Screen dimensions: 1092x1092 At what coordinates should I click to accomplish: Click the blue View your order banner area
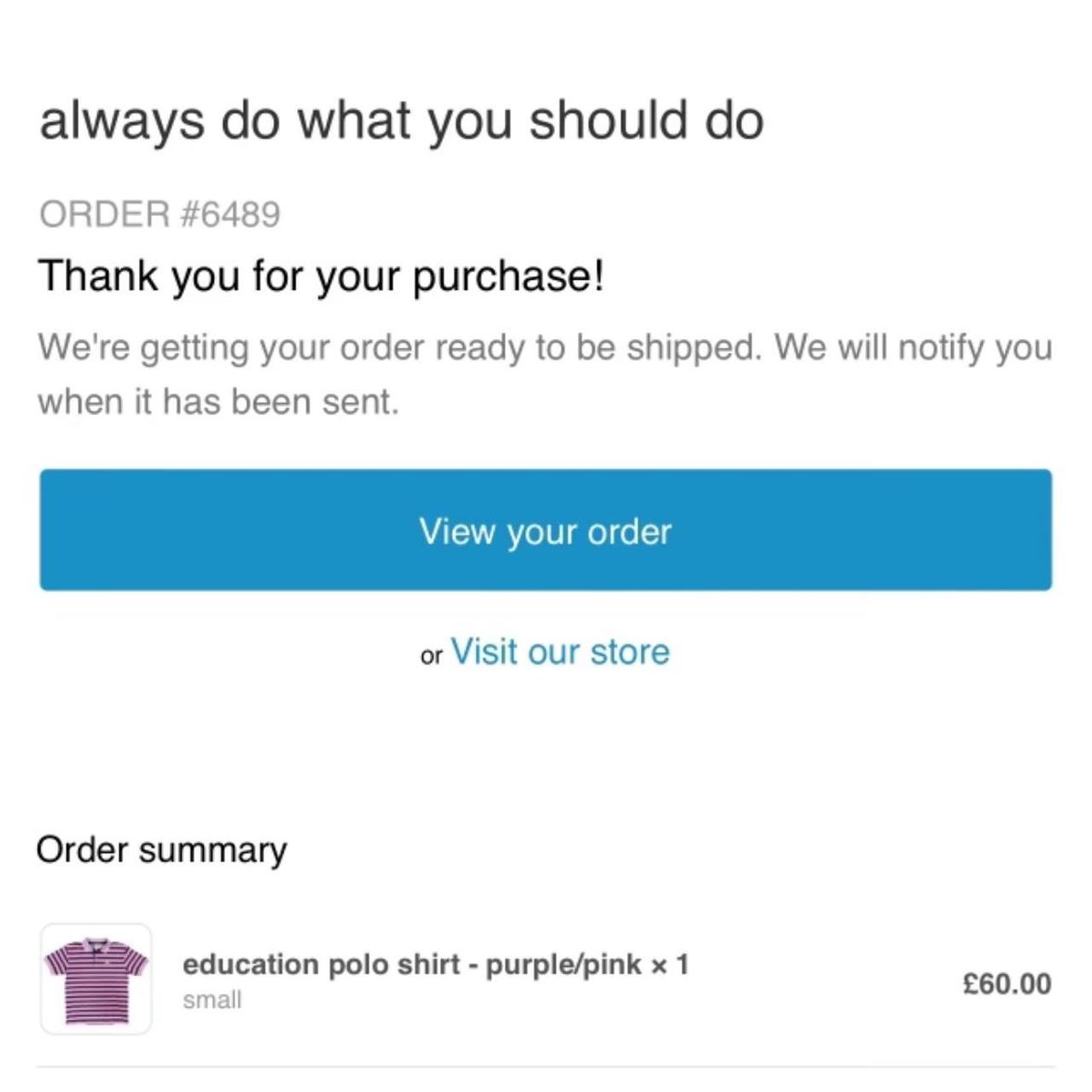pos(545,531)
